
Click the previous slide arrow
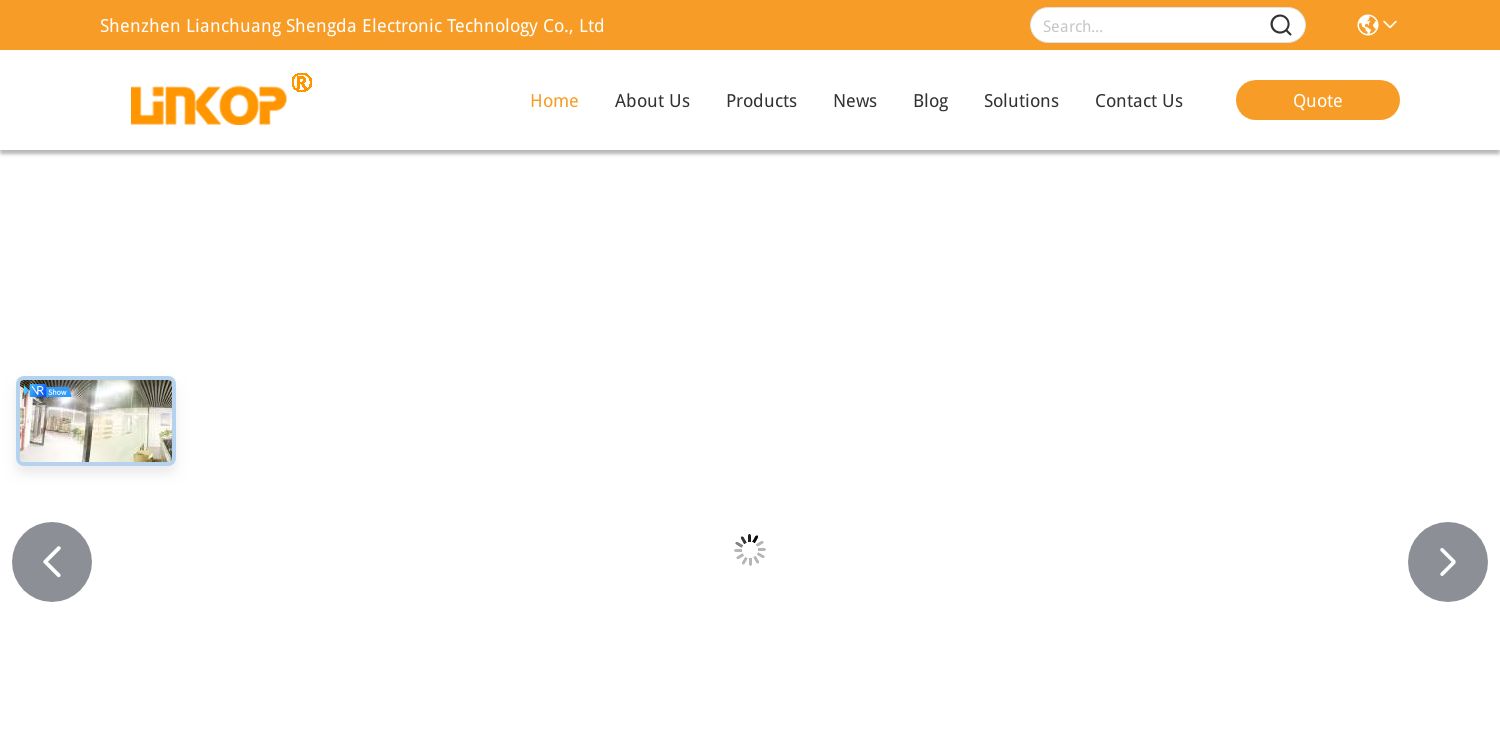coord(52,561)
